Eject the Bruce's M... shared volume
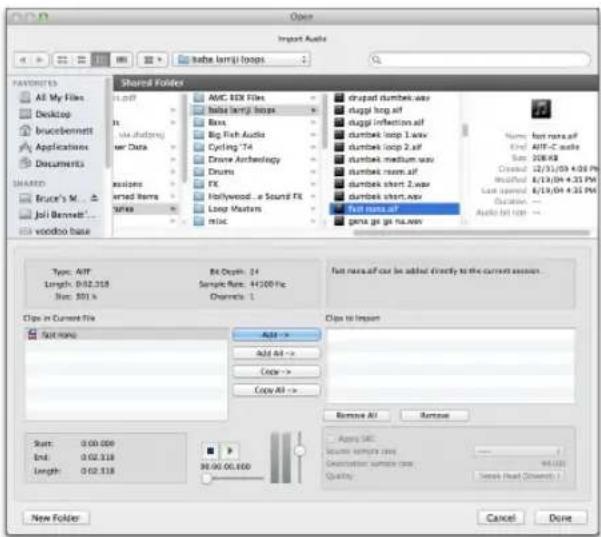The width and height of the screenshot is (601, 537). [94, 198]
